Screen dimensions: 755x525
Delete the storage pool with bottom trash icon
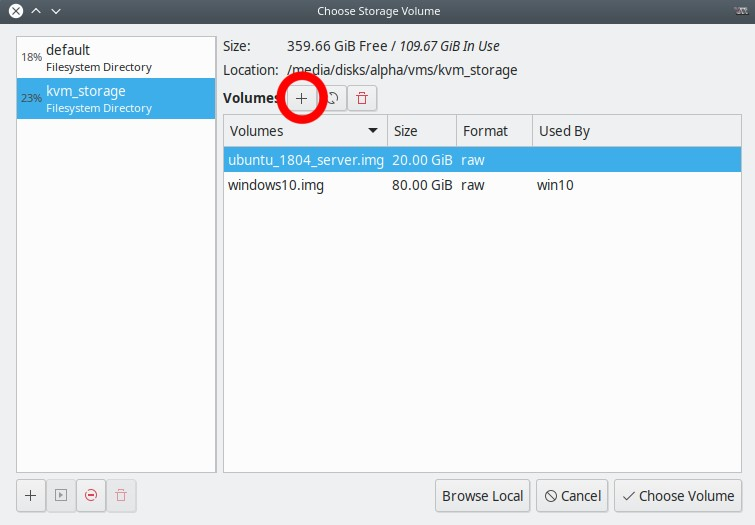[121, 495]
